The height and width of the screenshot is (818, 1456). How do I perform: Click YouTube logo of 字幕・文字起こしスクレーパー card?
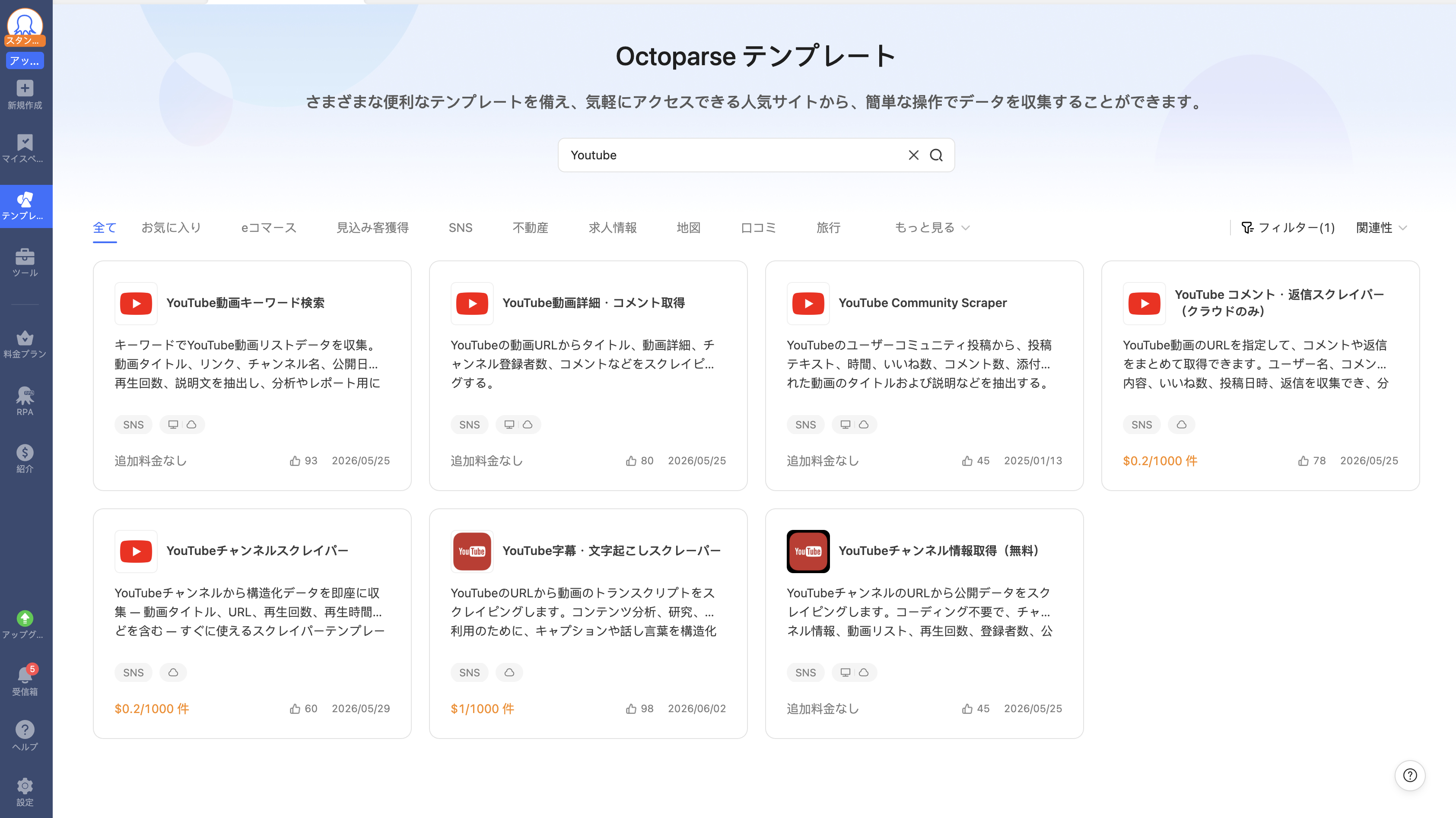coord(472,552)
